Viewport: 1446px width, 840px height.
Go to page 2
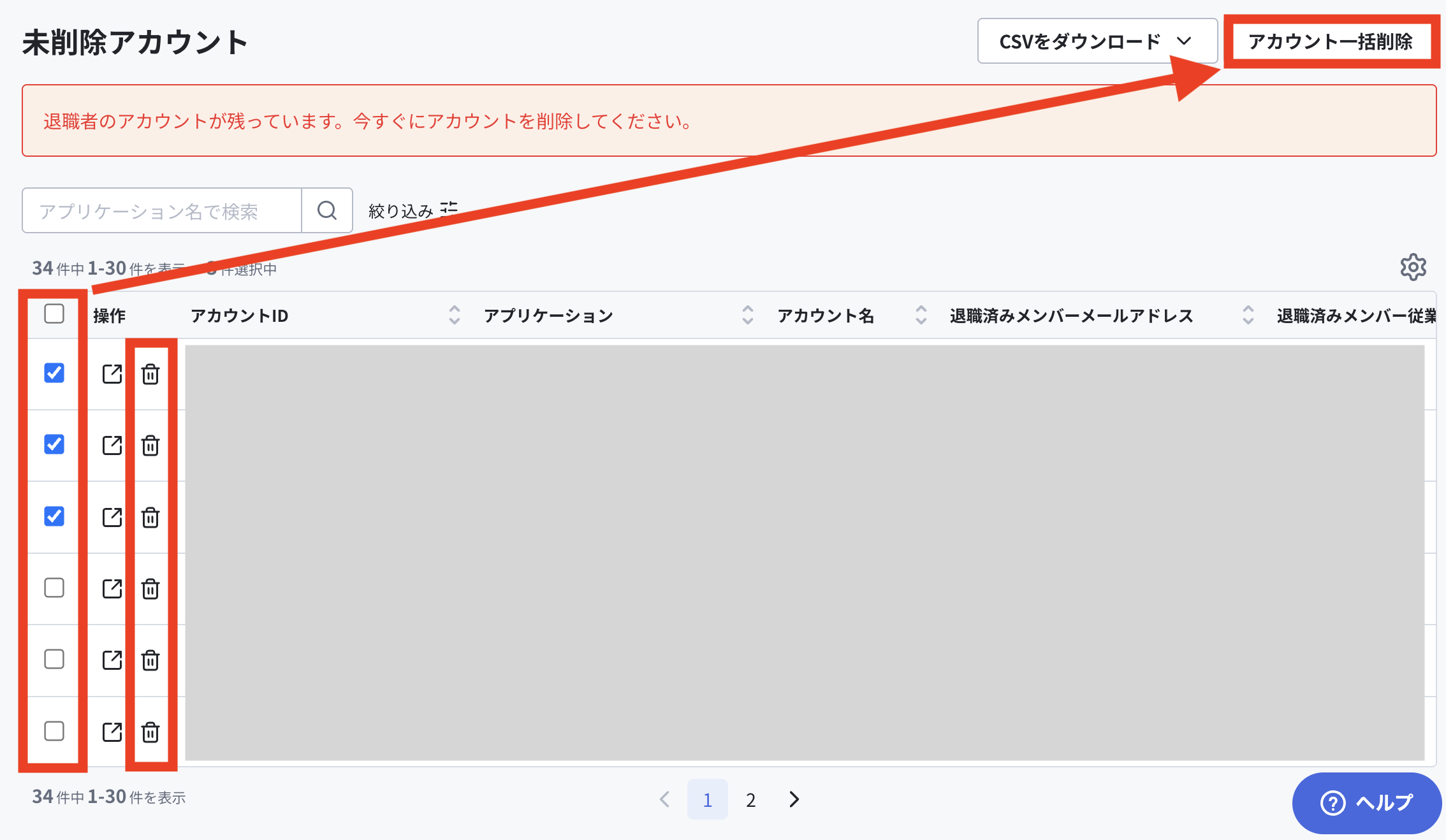pos(750,799)
